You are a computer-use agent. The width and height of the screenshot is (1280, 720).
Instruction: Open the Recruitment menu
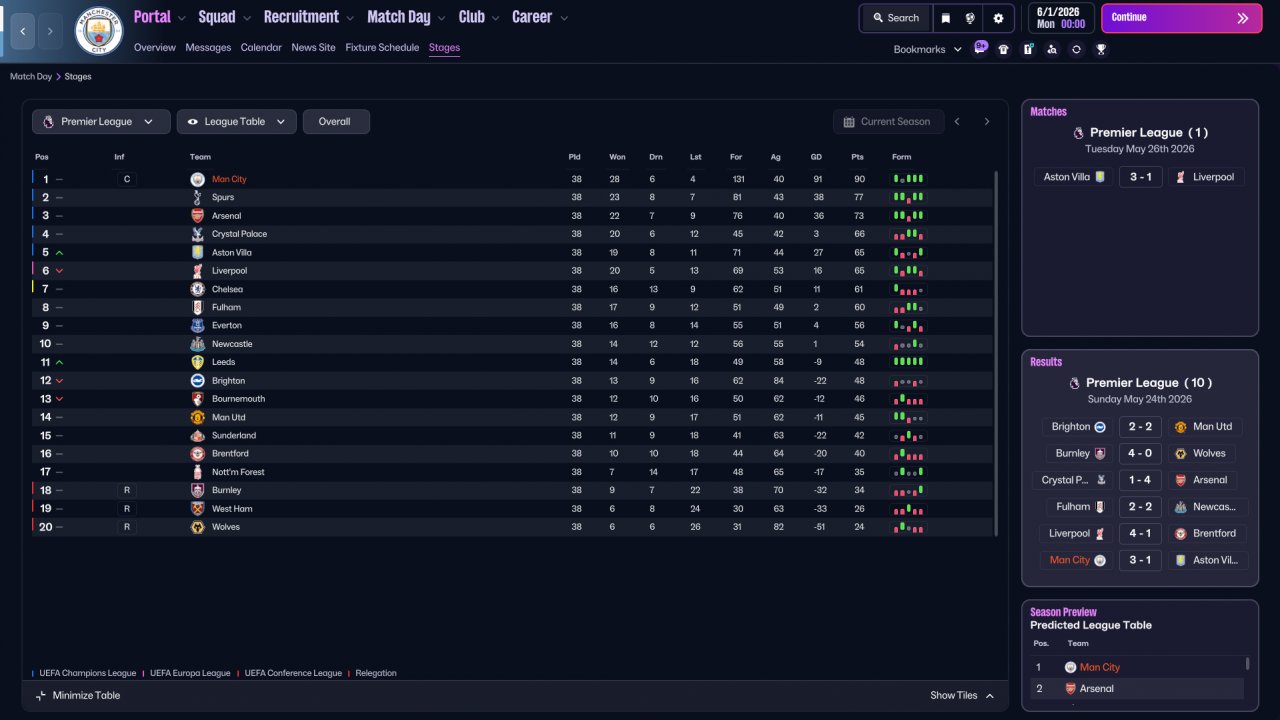click(x=309, y=17)
